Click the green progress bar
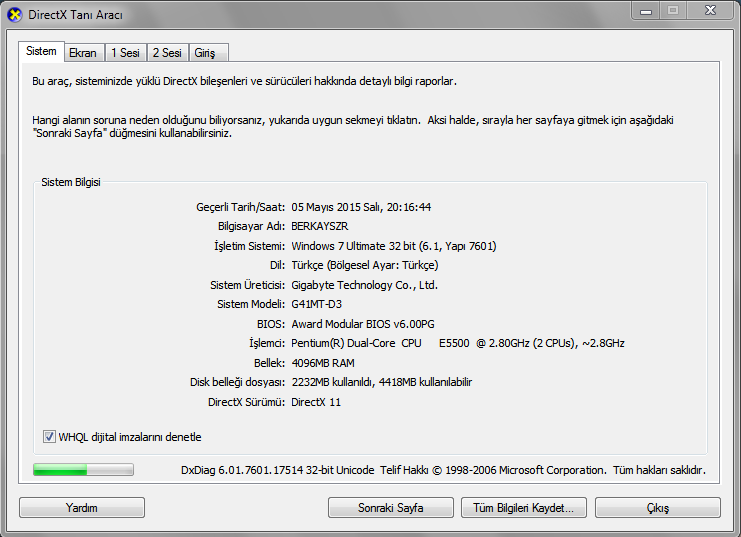This screenshot has height=537, width=741. pyautogui.click(x=83, y=469)
